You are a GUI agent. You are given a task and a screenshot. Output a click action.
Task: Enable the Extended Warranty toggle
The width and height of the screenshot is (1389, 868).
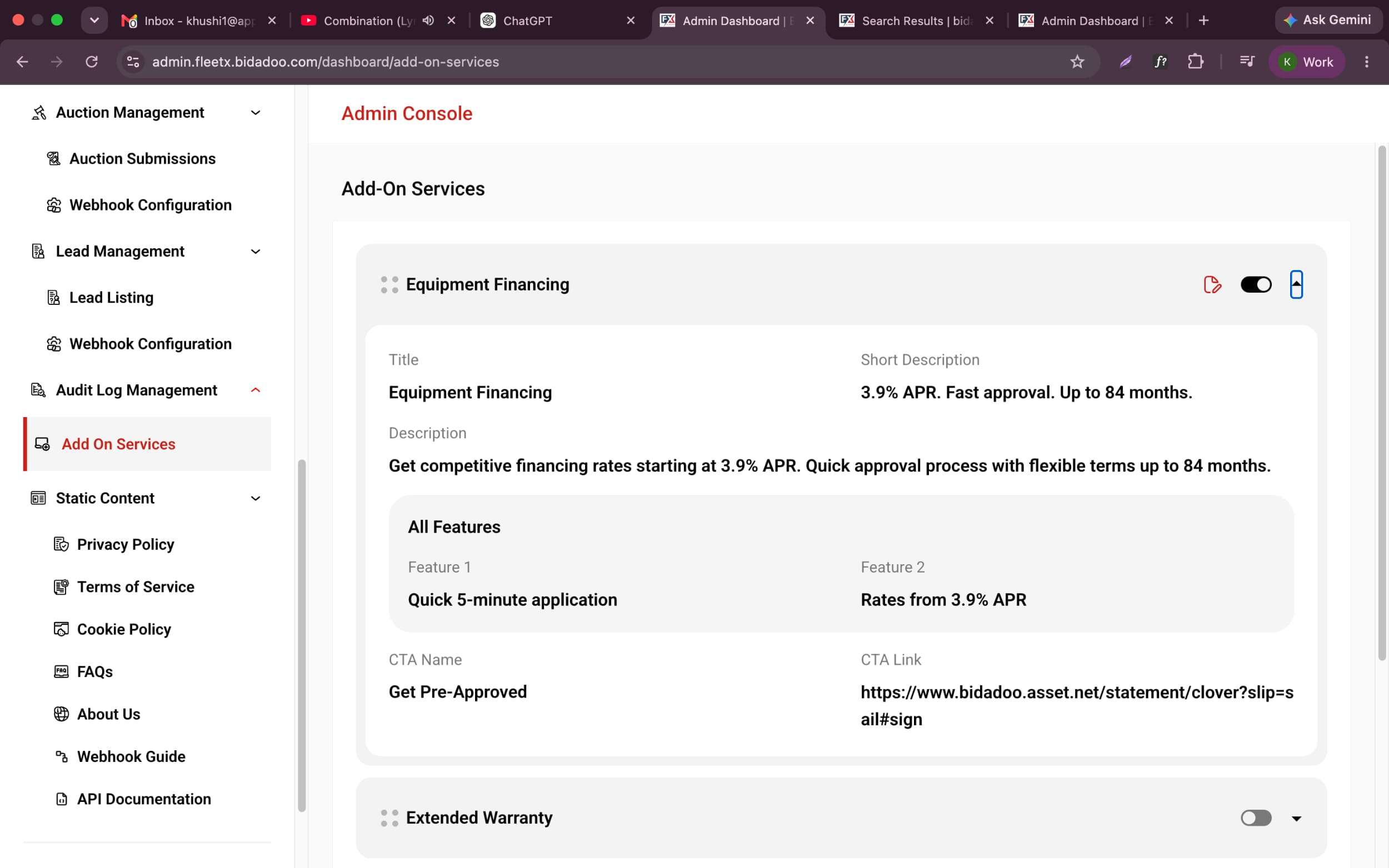[x=1256, y=818]
